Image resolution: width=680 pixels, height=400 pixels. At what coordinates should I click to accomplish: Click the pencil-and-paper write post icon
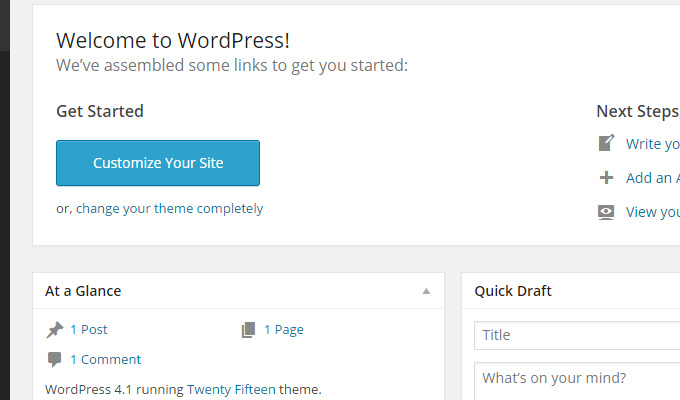click(x=606, y=143)
